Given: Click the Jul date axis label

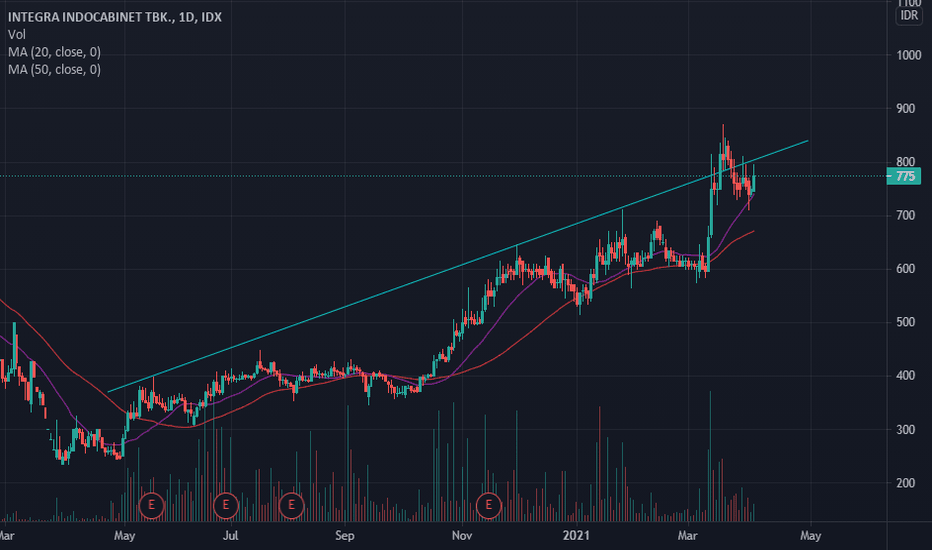Looking at the screenshot, I should [231, 536].
